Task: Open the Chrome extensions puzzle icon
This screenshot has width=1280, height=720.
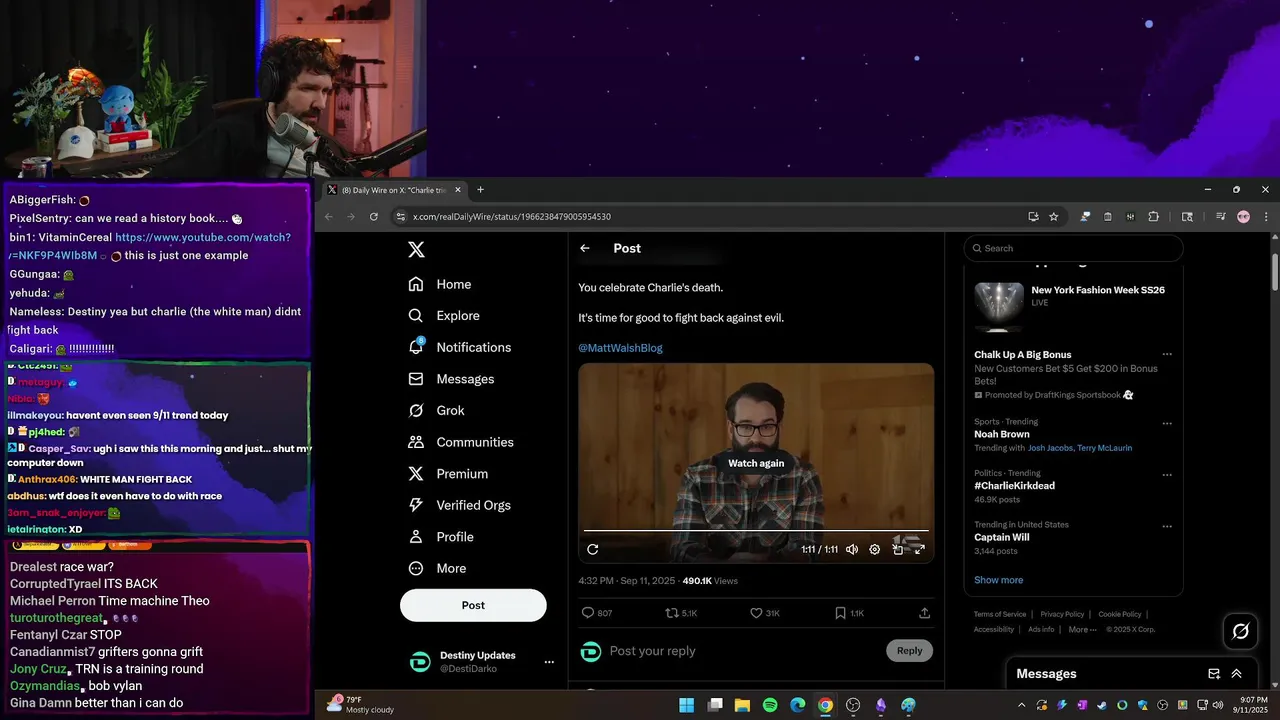Action: point(1153,217)
